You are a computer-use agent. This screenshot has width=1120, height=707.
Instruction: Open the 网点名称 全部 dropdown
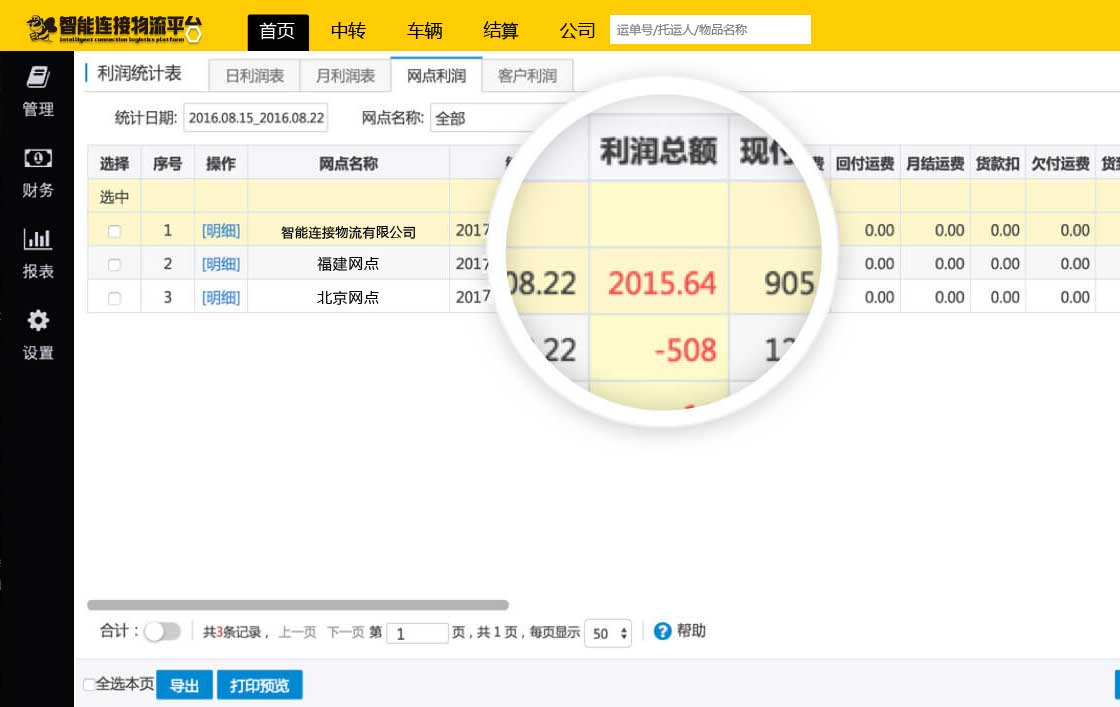pos(490,118)
